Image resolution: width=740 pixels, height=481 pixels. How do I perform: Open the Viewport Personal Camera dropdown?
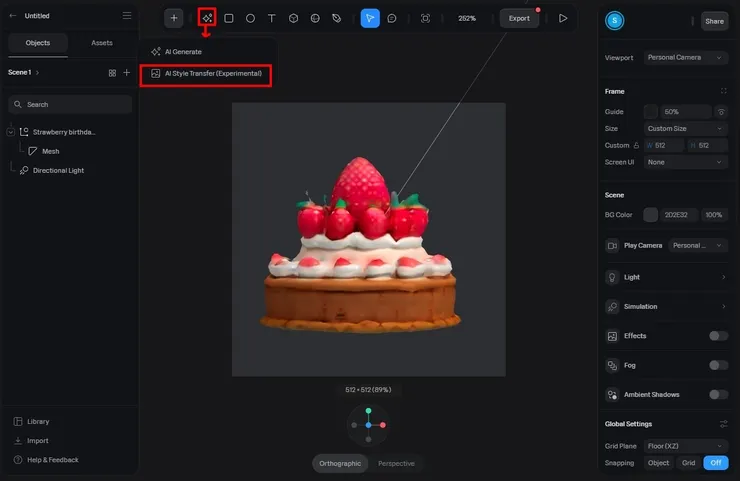[686, 58]
